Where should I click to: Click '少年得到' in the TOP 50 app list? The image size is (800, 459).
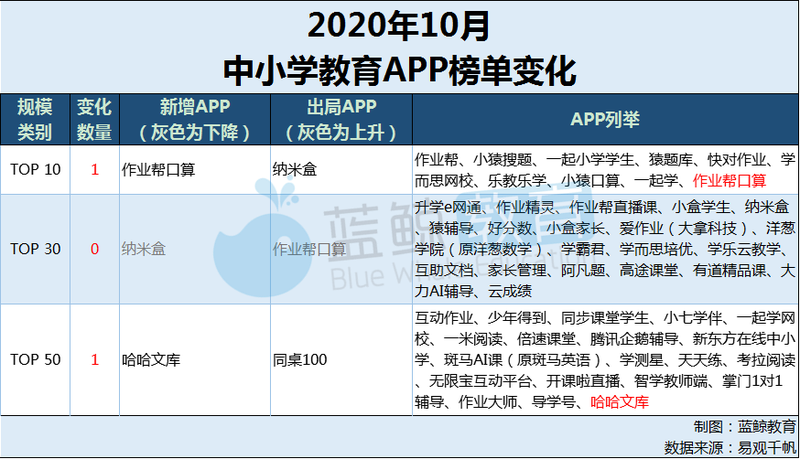[x=517, y=318]
